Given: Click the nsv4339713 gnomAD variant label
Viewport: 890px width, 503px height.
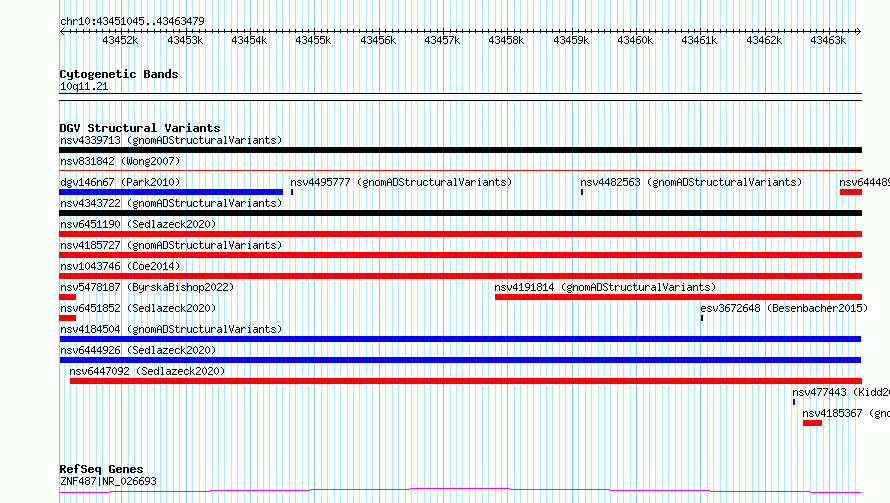Looking at the screenshot, I should pyautogui.click(x=171, y=140).
